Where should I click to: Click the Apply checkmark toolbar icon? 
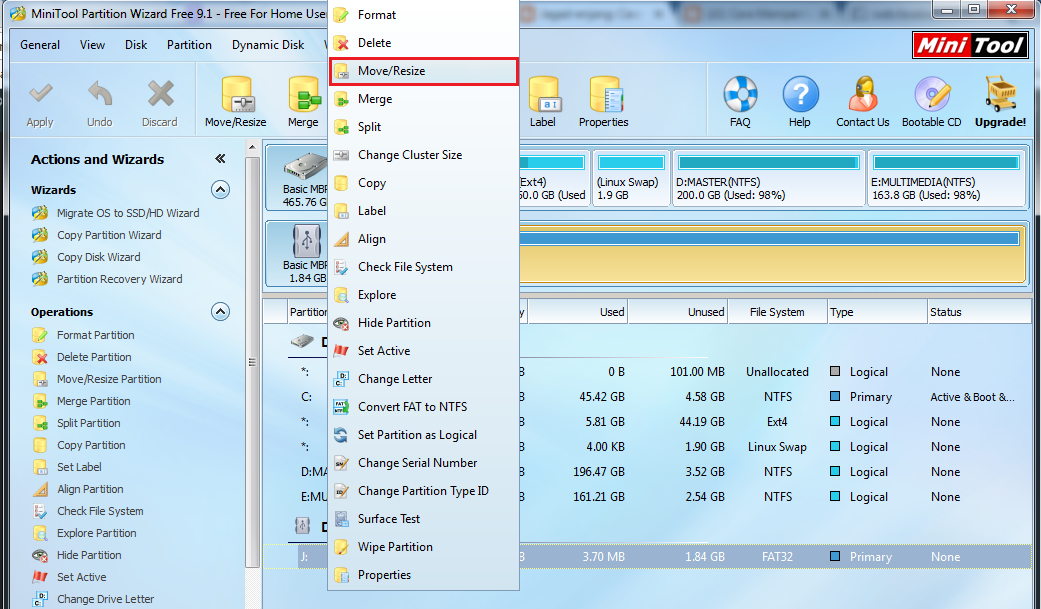(x=40, y=93)
